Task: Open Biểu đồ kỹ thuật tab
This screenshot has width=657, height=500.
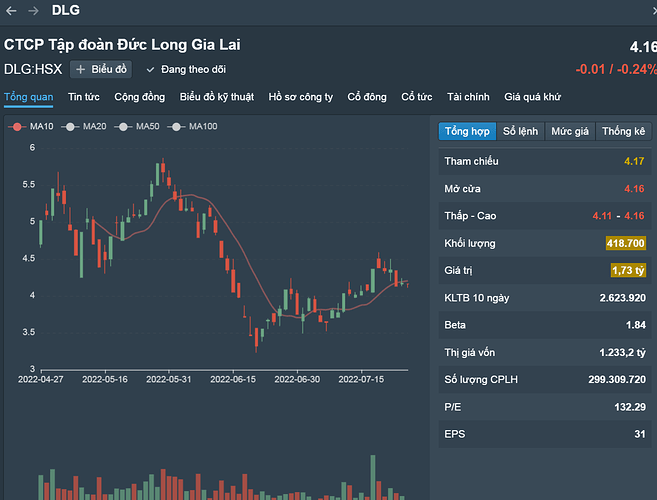Action: (217, 97)
